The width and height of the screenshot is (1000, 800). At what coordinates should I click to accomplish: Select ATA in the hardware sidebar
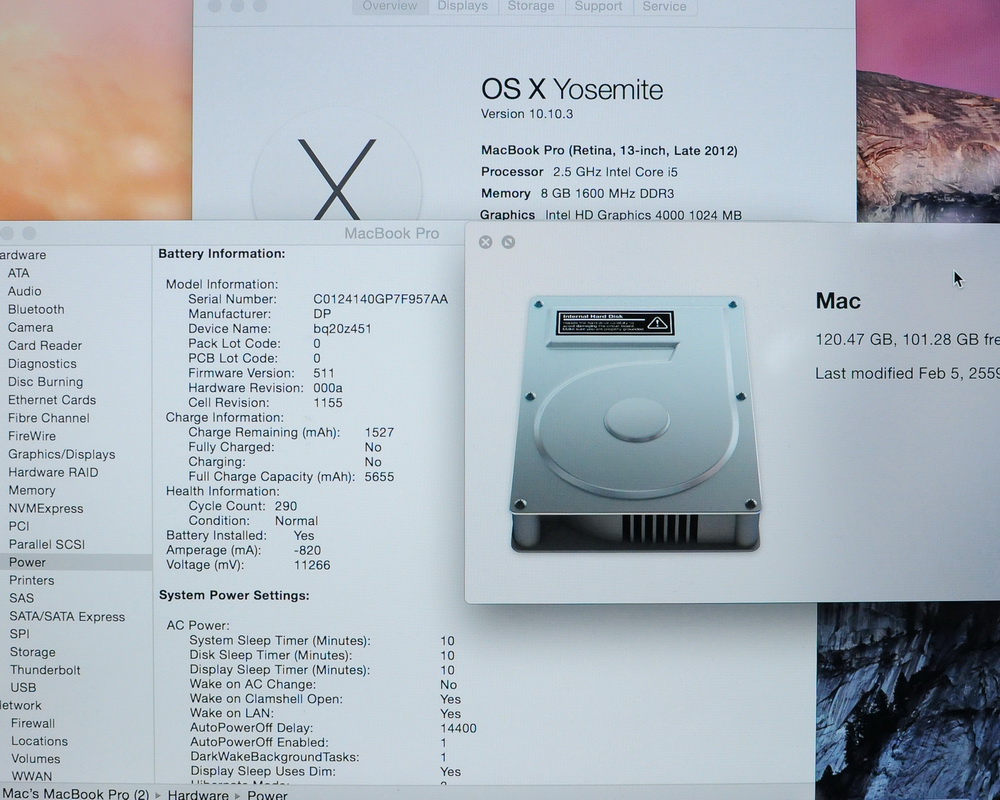pyautogui.click(x=18, y=273)
